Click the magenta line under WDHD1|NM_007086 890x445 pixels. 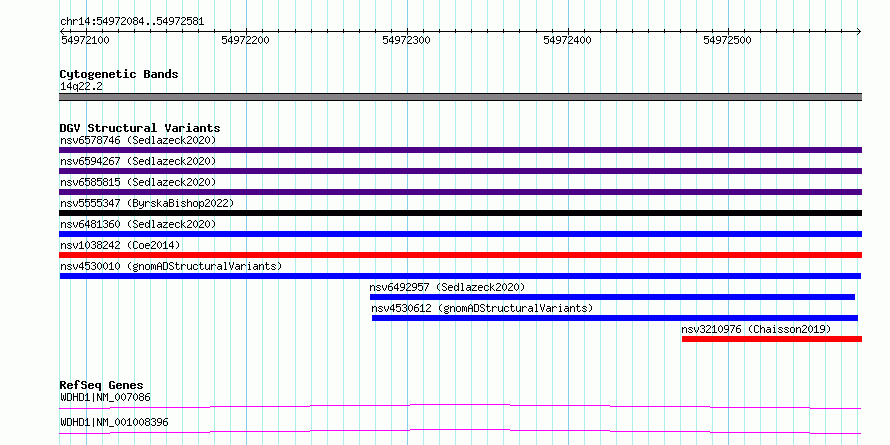coord(460,406)
